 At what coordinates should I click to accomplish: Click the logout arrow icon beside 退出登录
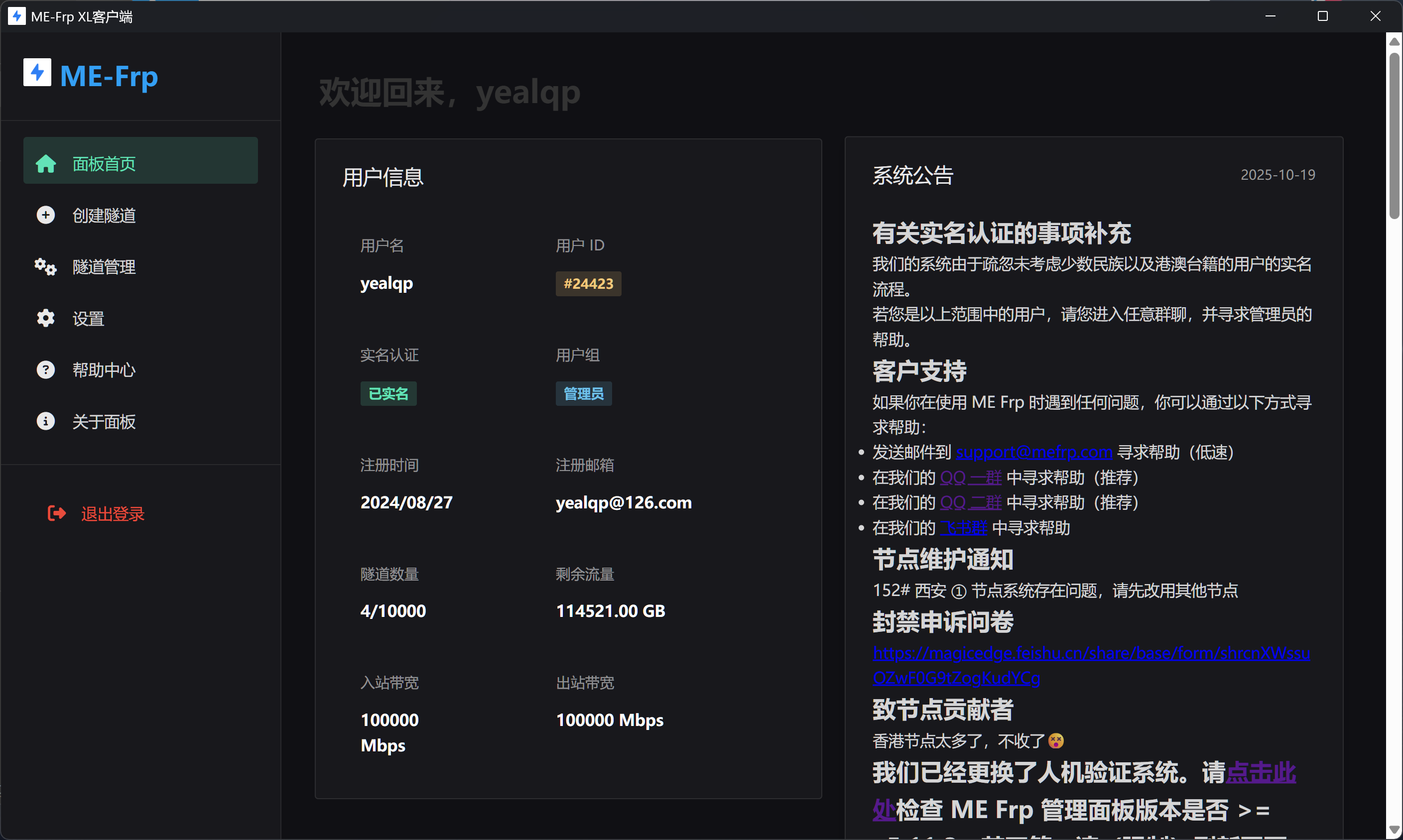57,513
